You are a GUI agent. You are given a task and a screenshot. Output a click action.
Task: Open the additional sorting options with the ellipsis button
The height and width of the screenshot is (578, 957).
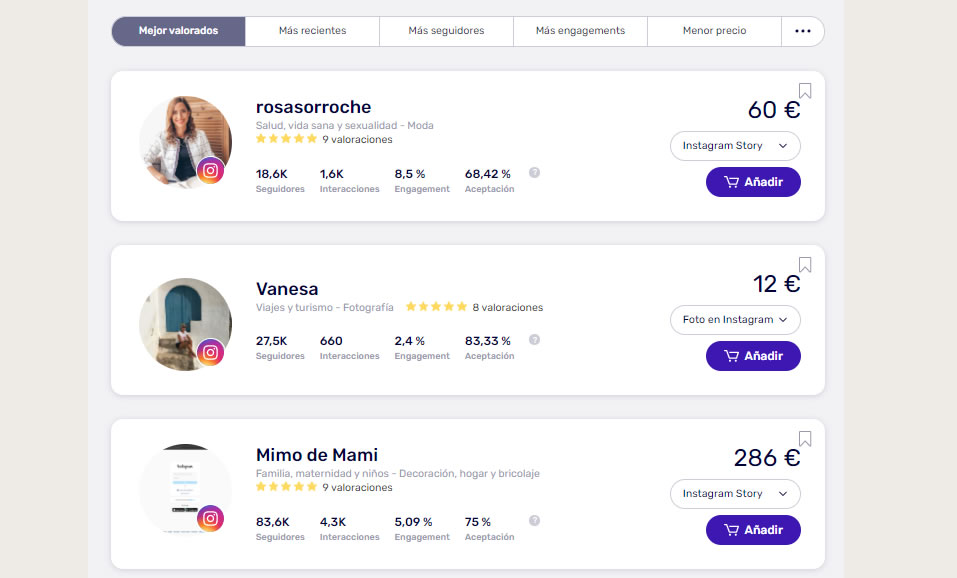(803, 31)
